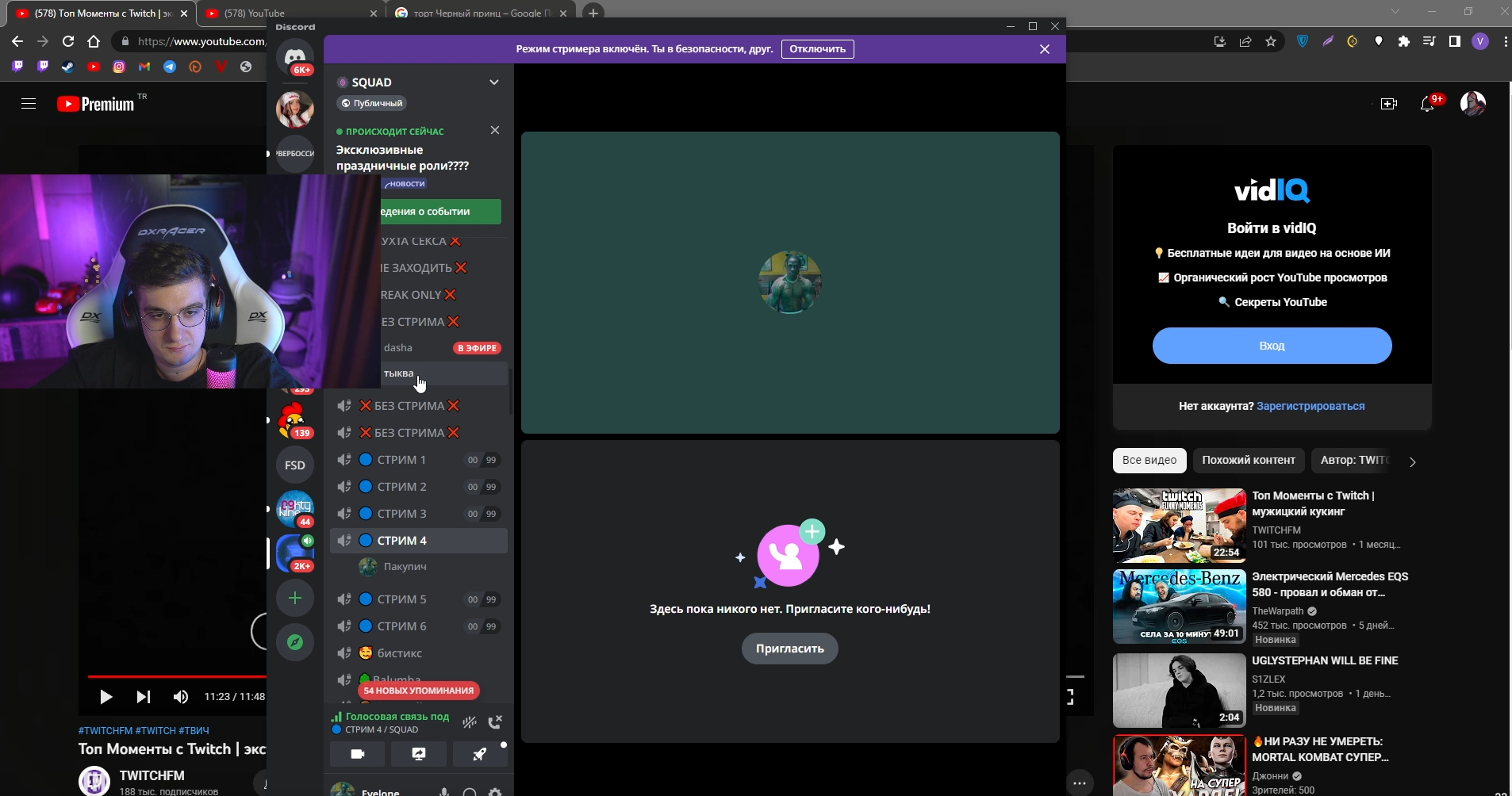This screenshot has height=796, width=1512.
Task: Open Discord direct messages home icon
Action: [295, 58]
